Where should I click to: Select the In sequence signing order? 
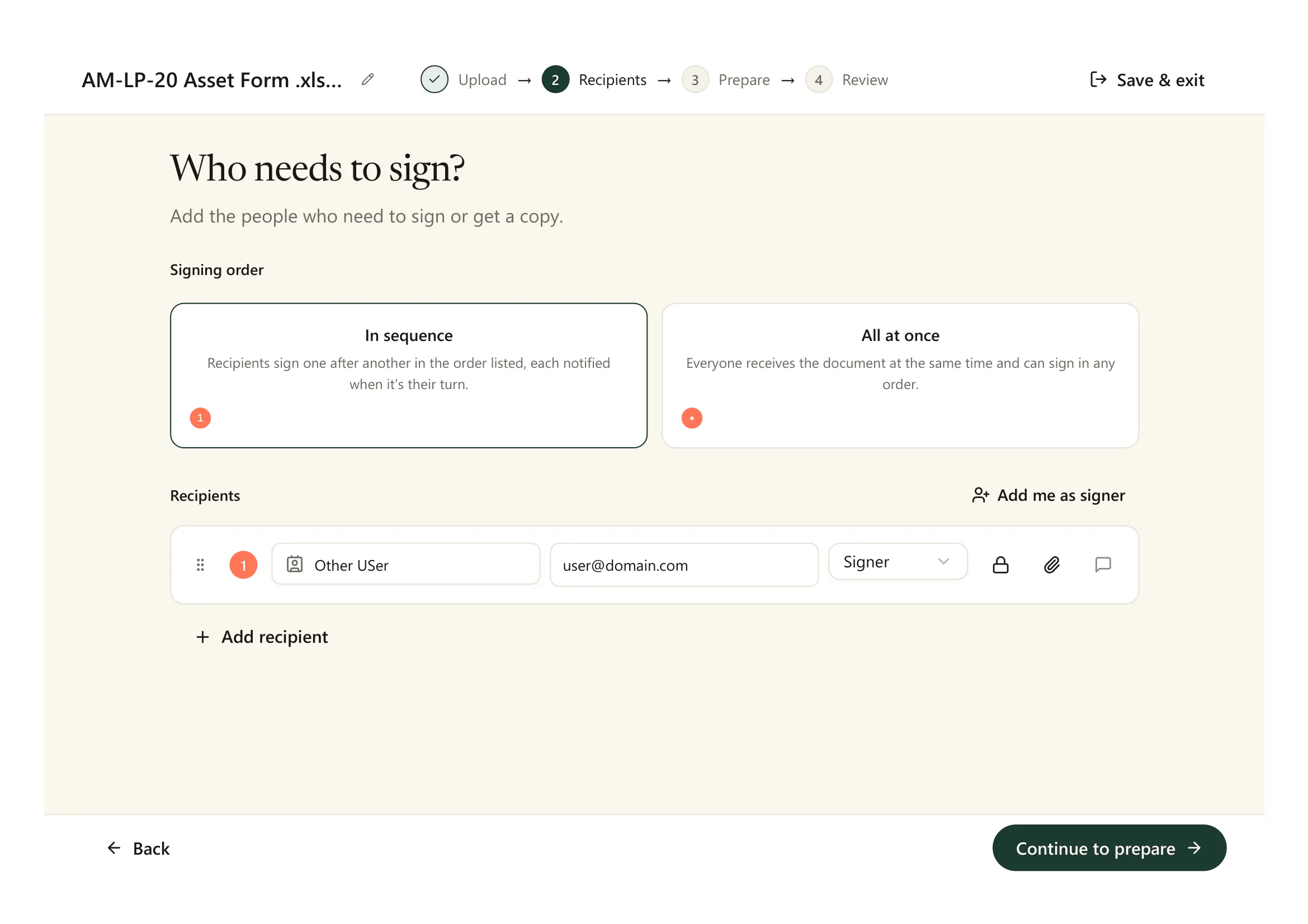point(408,376)
